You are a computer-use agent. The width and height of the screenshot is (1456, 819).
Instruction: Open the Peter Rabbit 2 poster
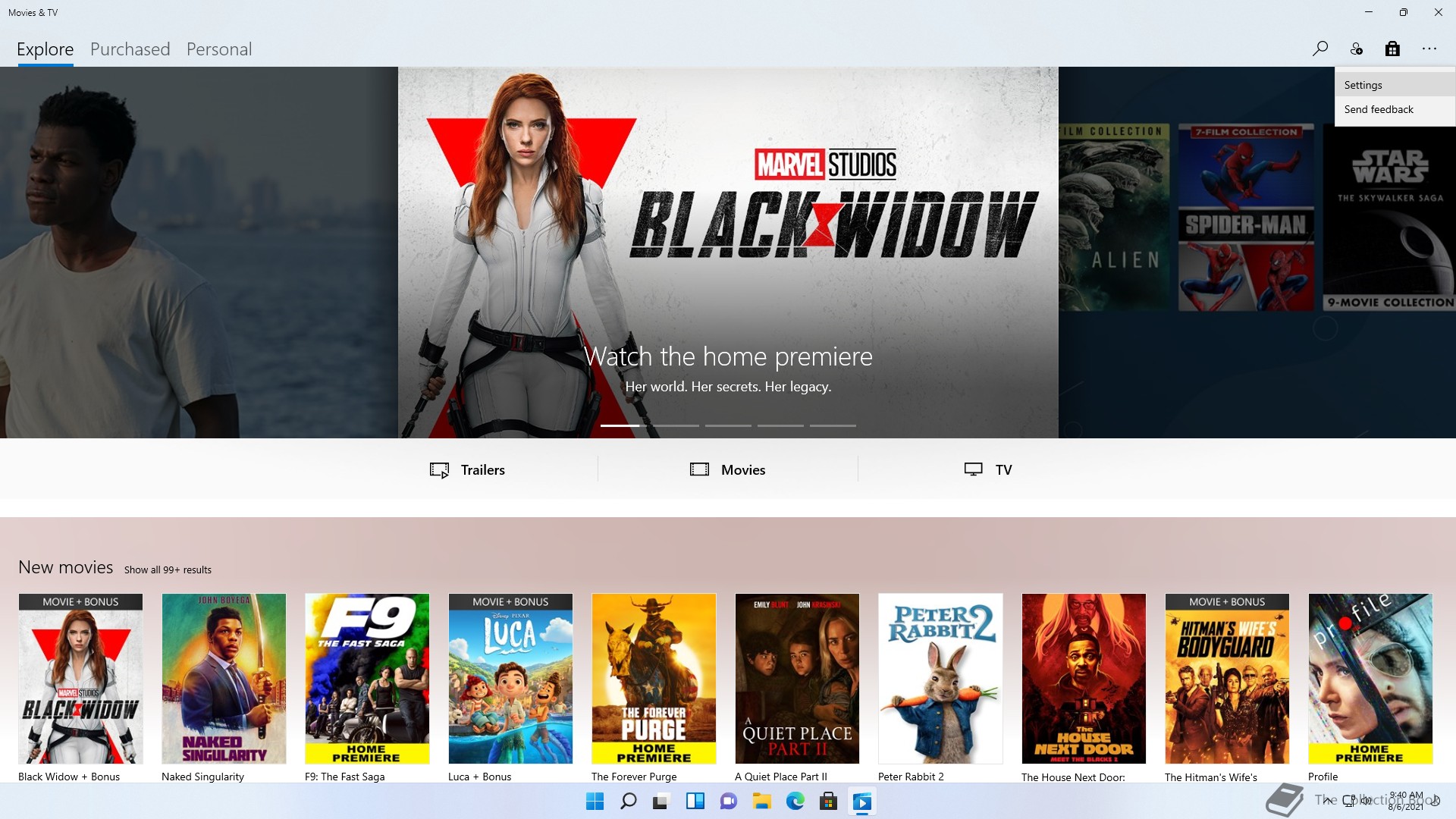pyautogui.click(x=940, y=679)
